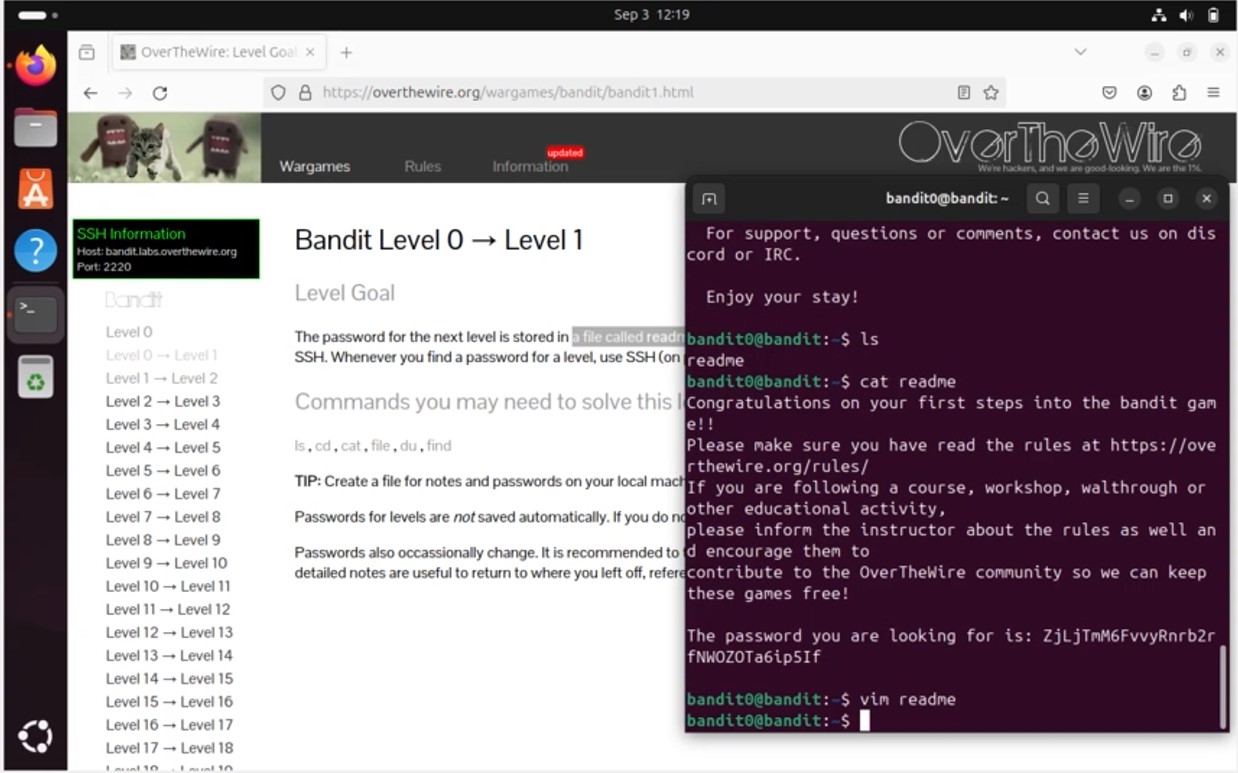Image resolution: width=1238 pixels, height=773 pixels.
Task: Show applications with the Ubuntu logo button
Action: tap(36, 738)
